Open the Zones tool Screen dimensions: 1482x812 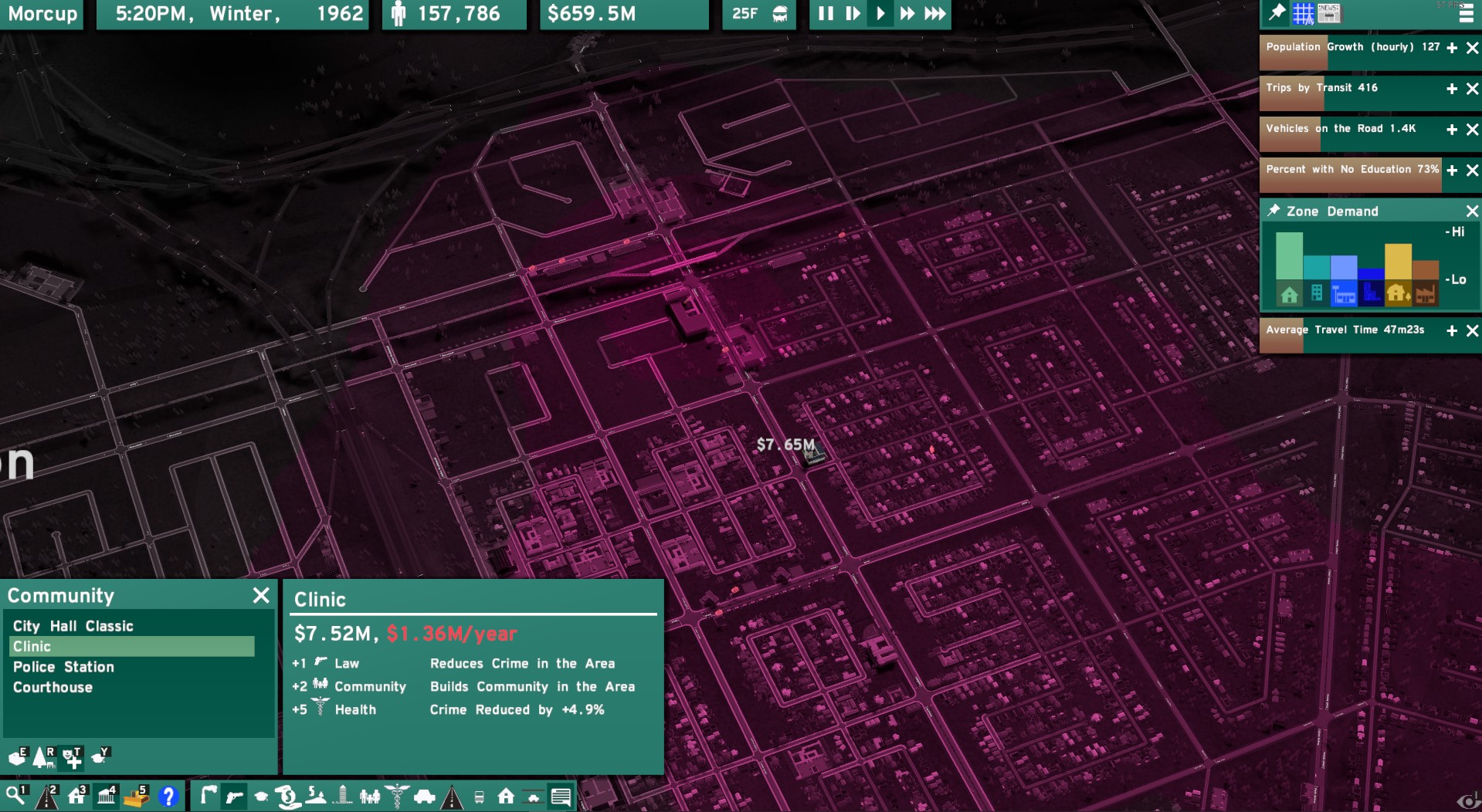(x=77, y=796)
